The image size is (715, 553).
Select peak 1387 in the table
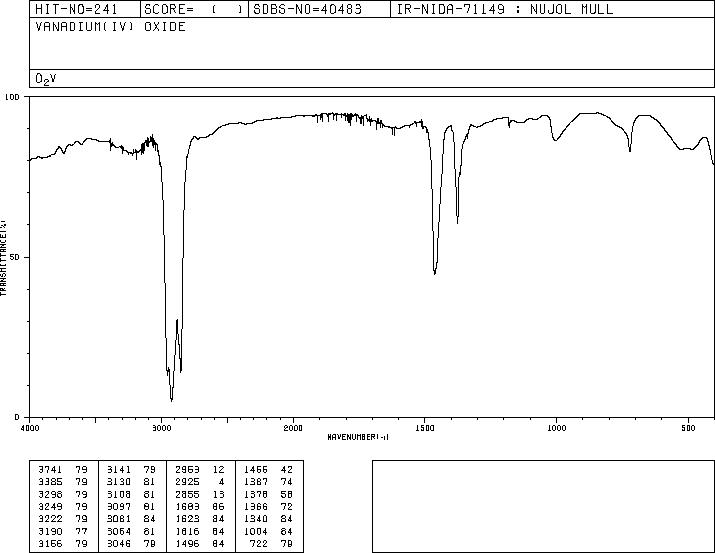click(256, 482)
